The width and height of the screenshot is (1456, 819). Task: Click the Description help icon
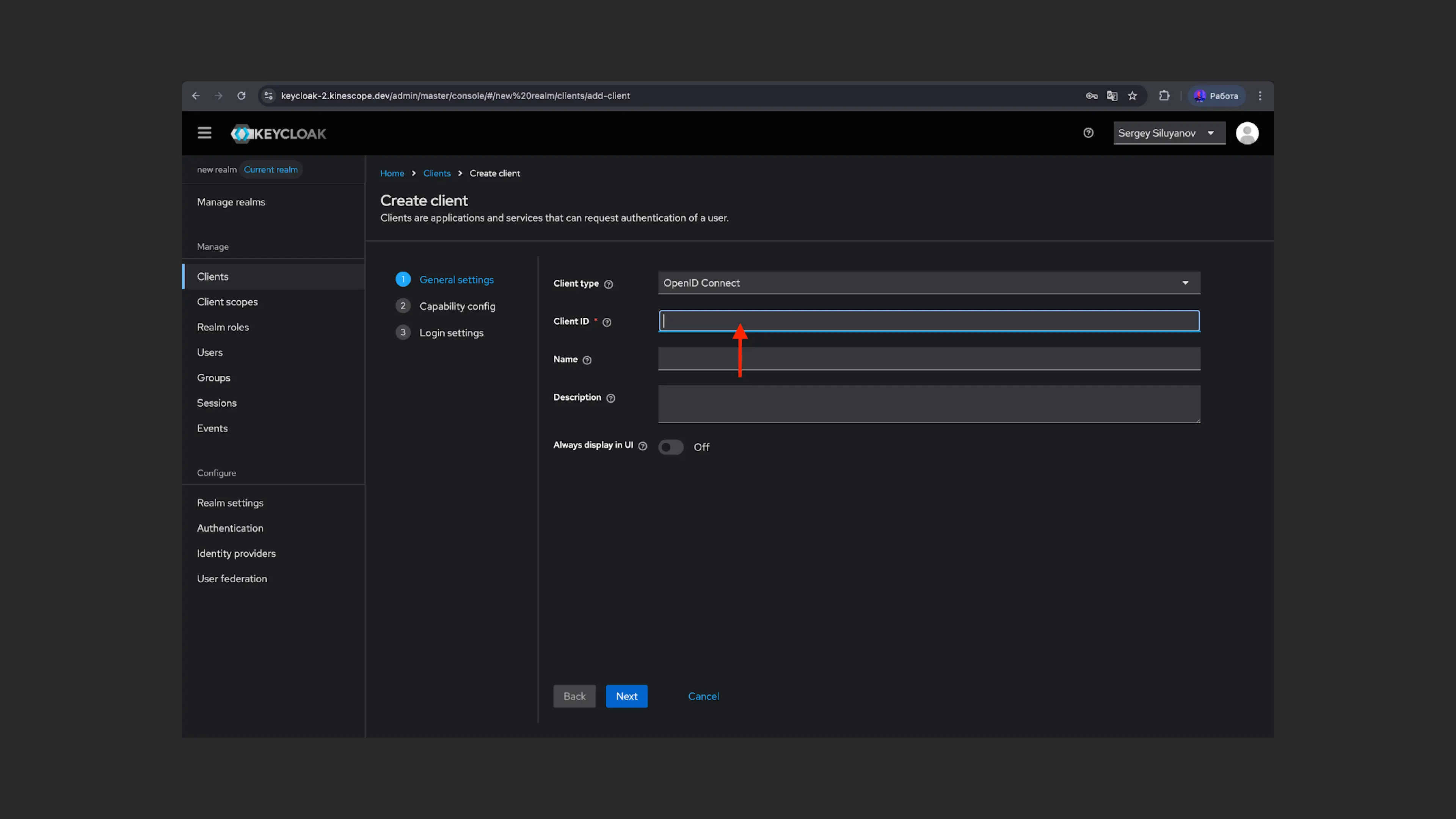tap(610, 398)
